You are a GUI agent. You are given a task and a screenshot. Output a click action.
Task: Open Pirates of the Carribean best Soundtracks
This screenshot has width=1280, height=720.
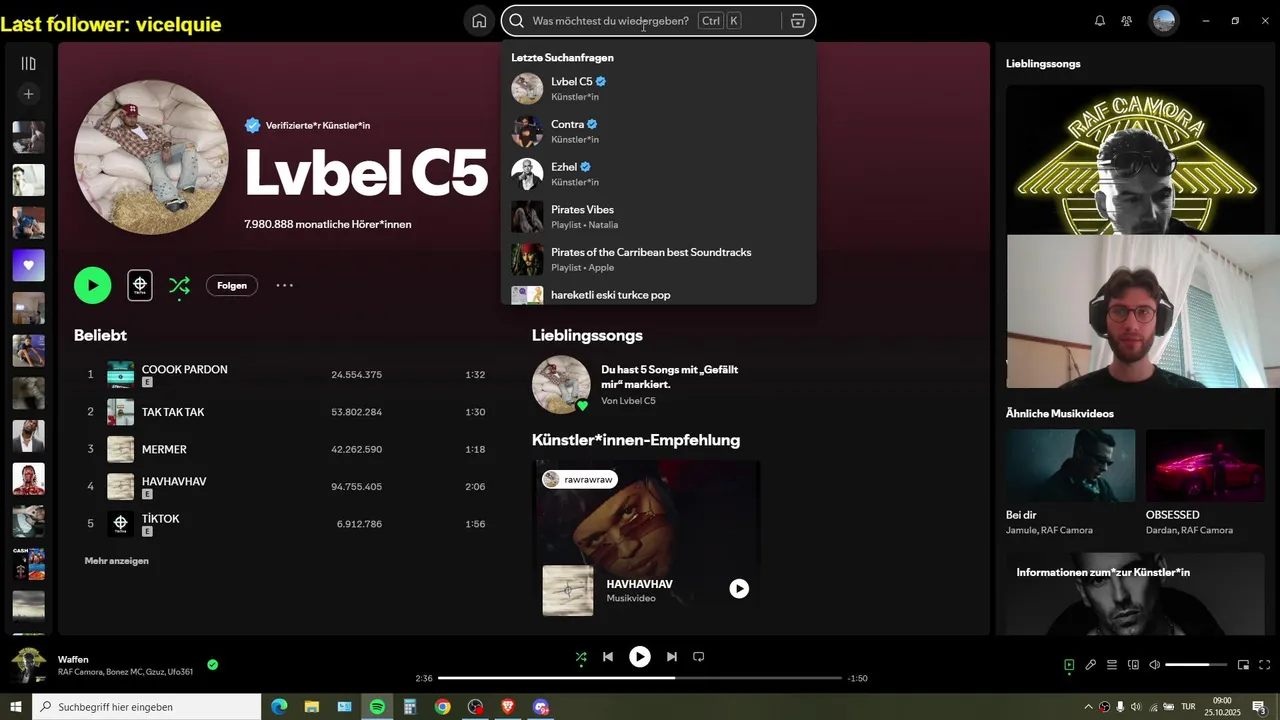point(658,260)
